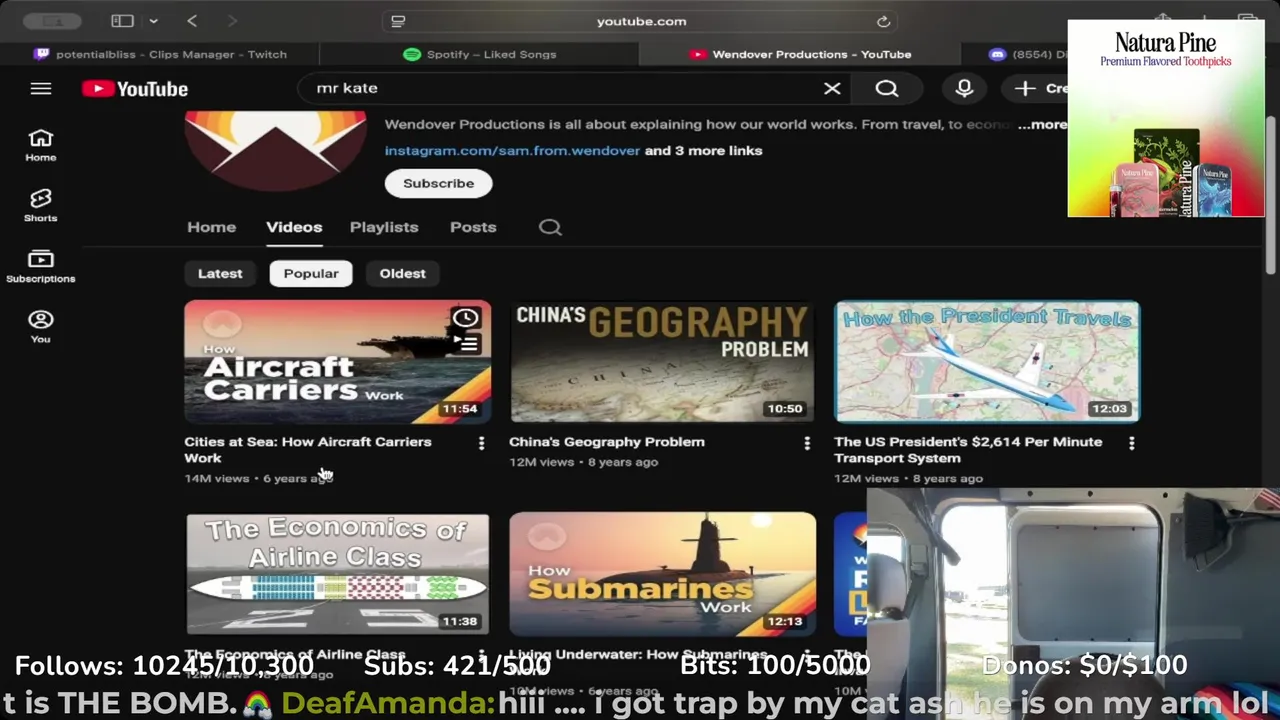Open the channel Videos tab
Image resolution: width=1280 pixels, height=720 pixels.
[294, 227]
